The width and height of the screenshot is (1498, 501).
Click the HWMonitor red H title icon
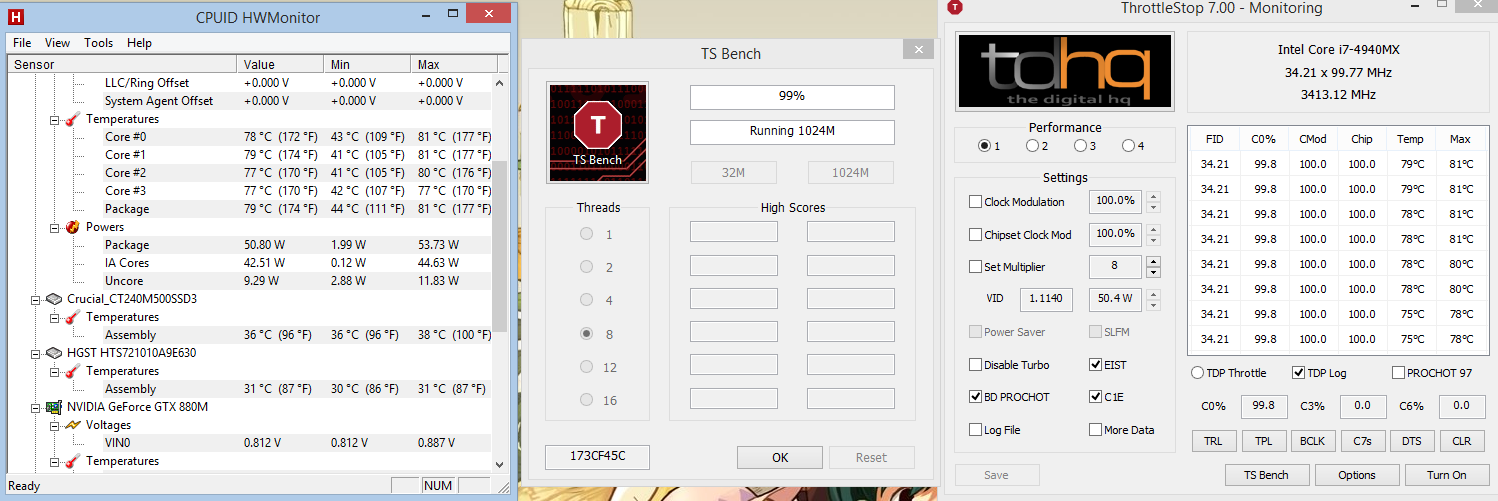(17, 15)
